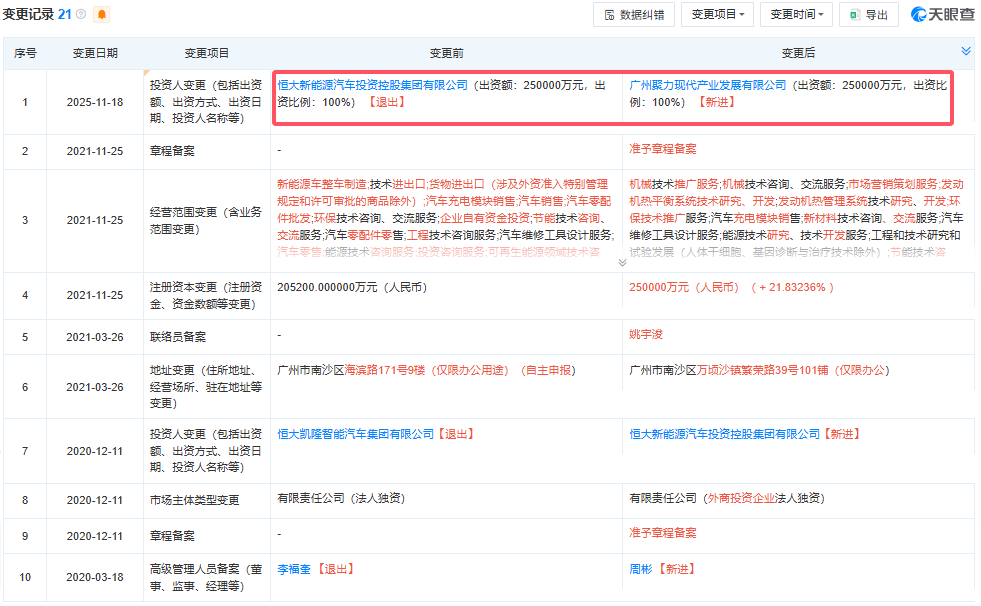The image size is (981, 606).
Task: Open 广州聚力现代产业发展有限公司 company link
Action: 708,86
